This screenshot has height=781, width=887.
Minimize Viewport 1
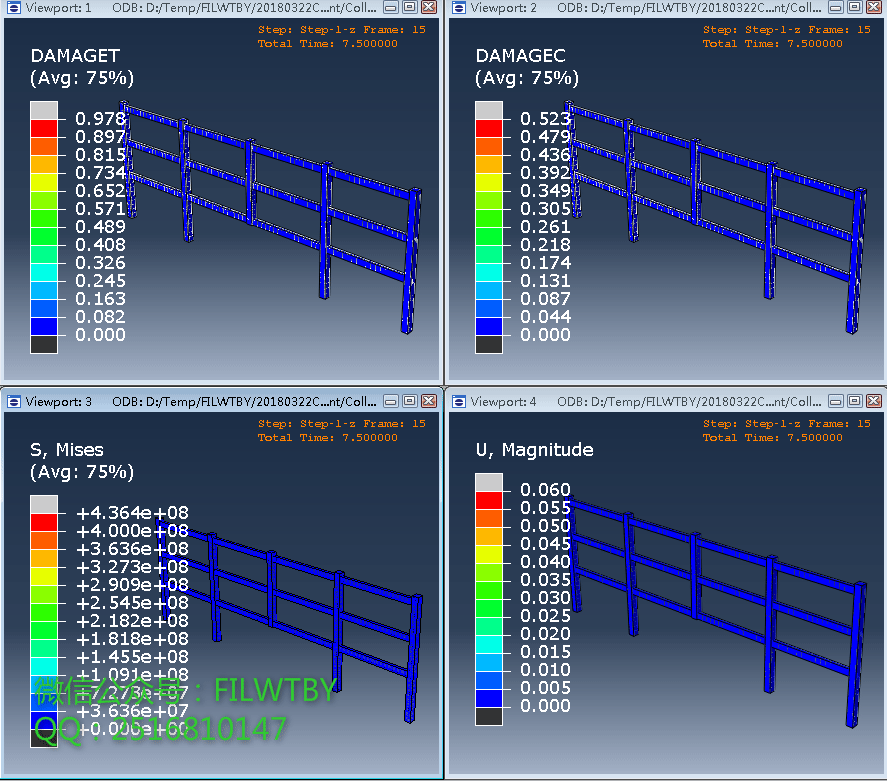(x=390, y=7)
